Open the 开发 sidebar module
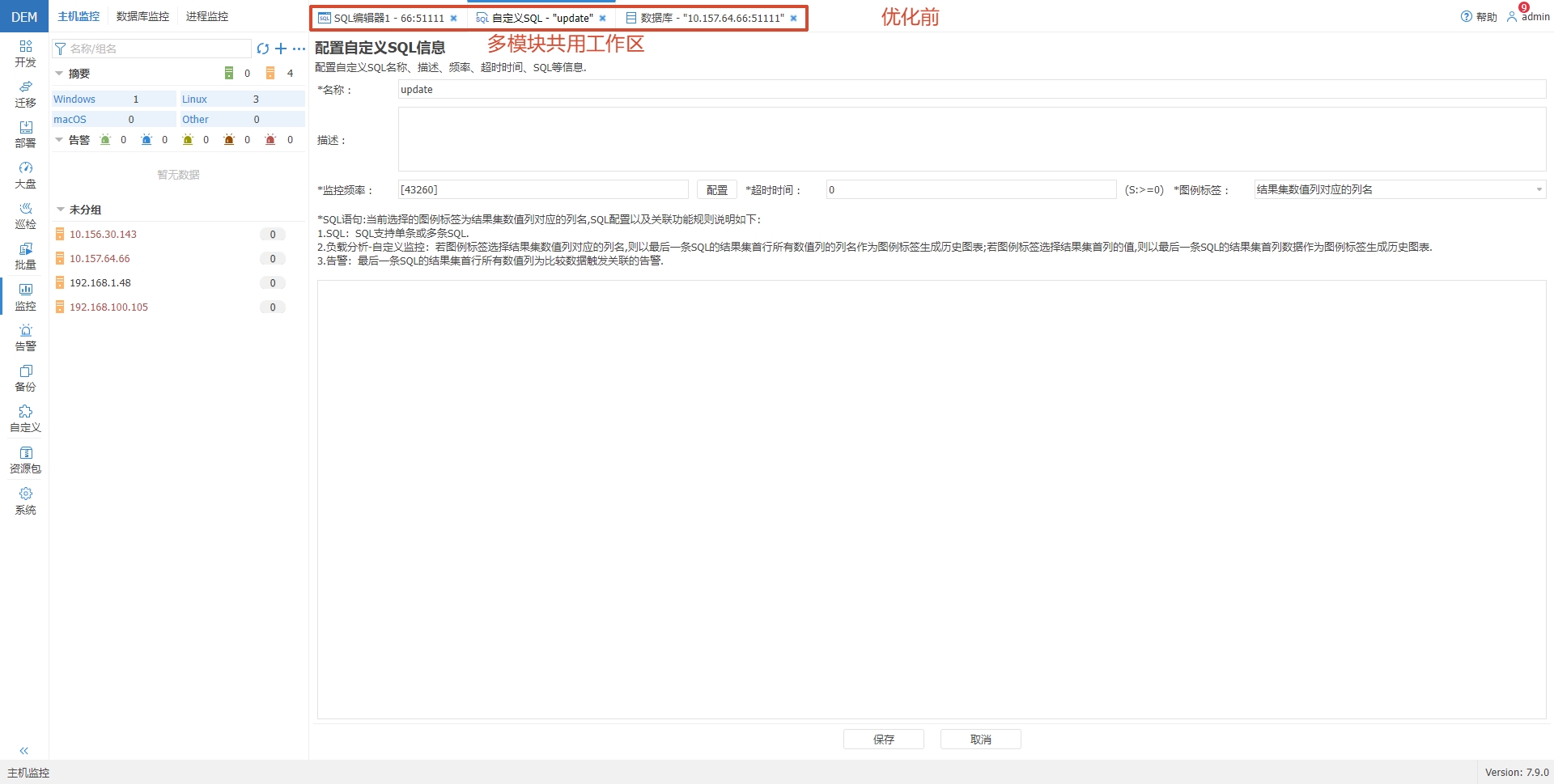 tap(25, 53)
